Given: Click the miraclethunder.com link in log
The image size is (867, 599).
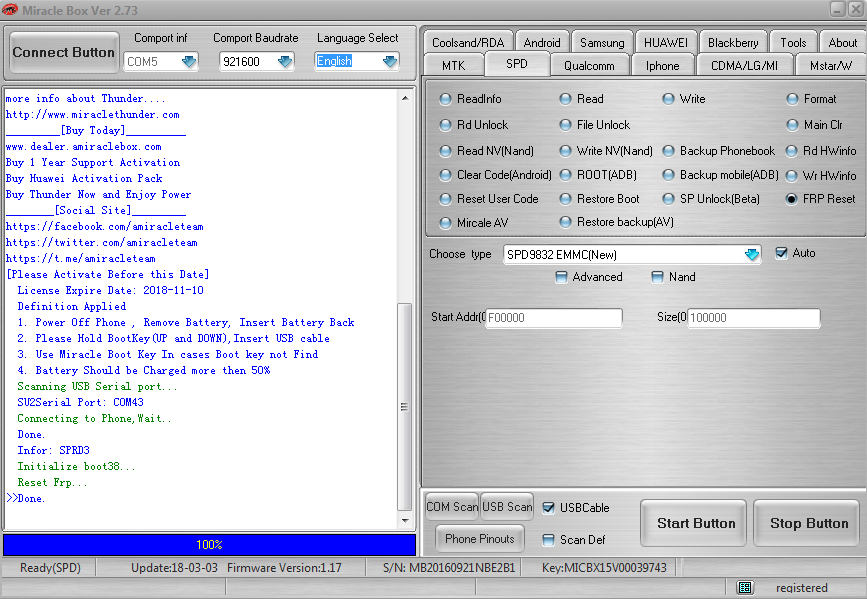Looking at the screenshot, I should click(92, 114).
